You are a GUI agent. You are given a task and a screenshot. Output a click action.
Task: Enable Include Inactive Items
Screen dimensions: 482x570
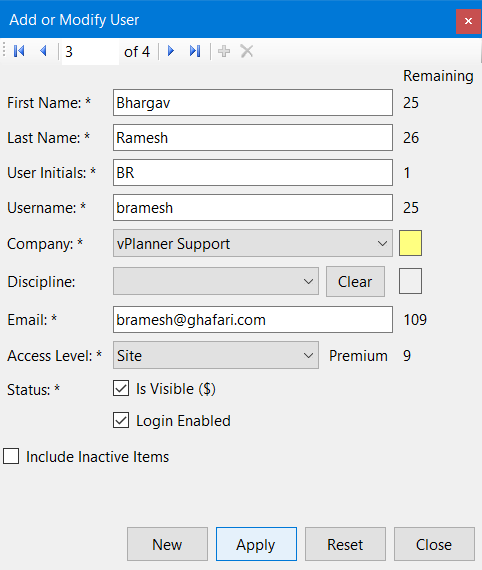point(11,456)
